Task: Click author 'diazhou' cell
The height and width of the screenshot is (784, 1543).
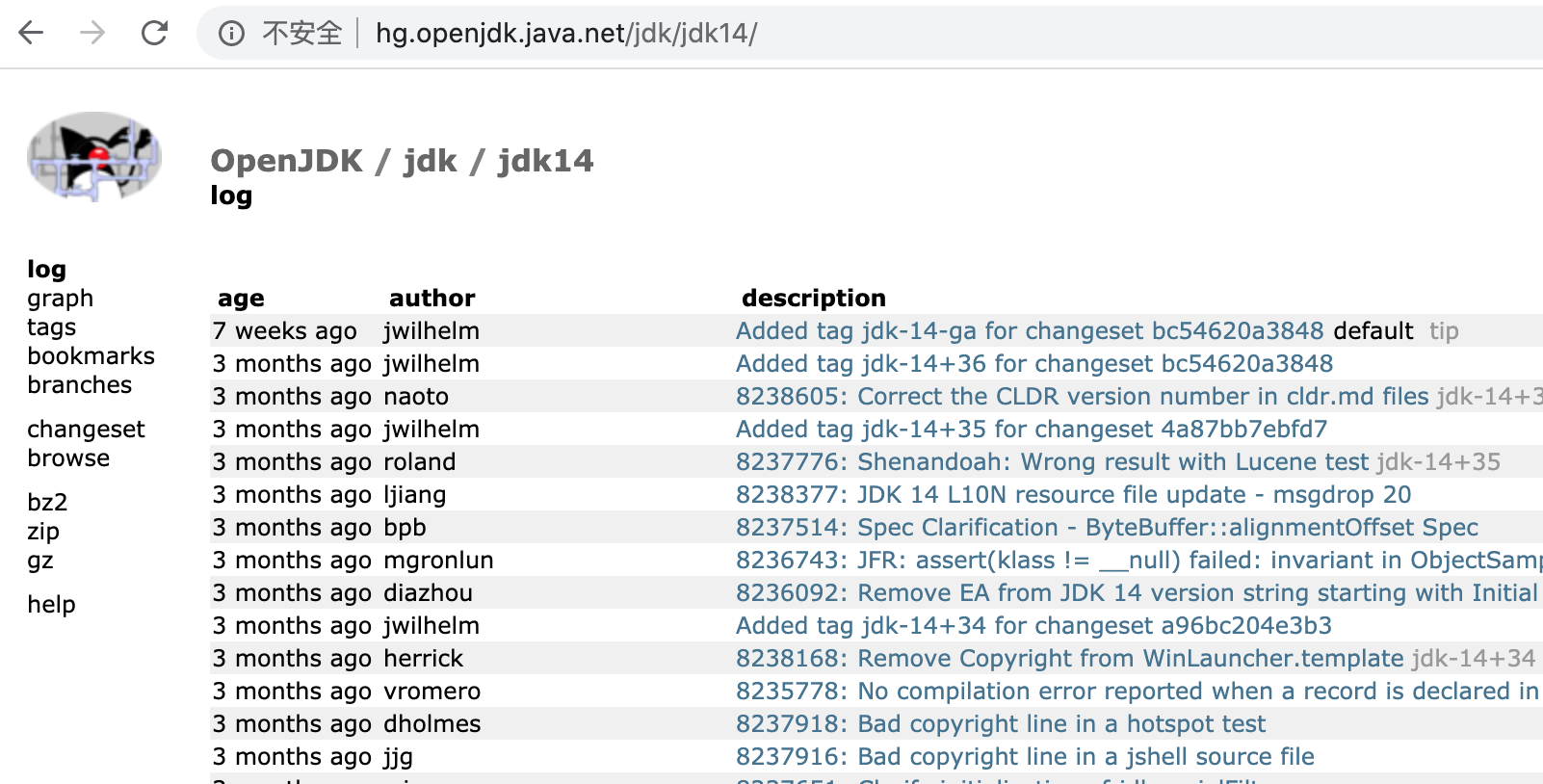Action: coord(429,593)
